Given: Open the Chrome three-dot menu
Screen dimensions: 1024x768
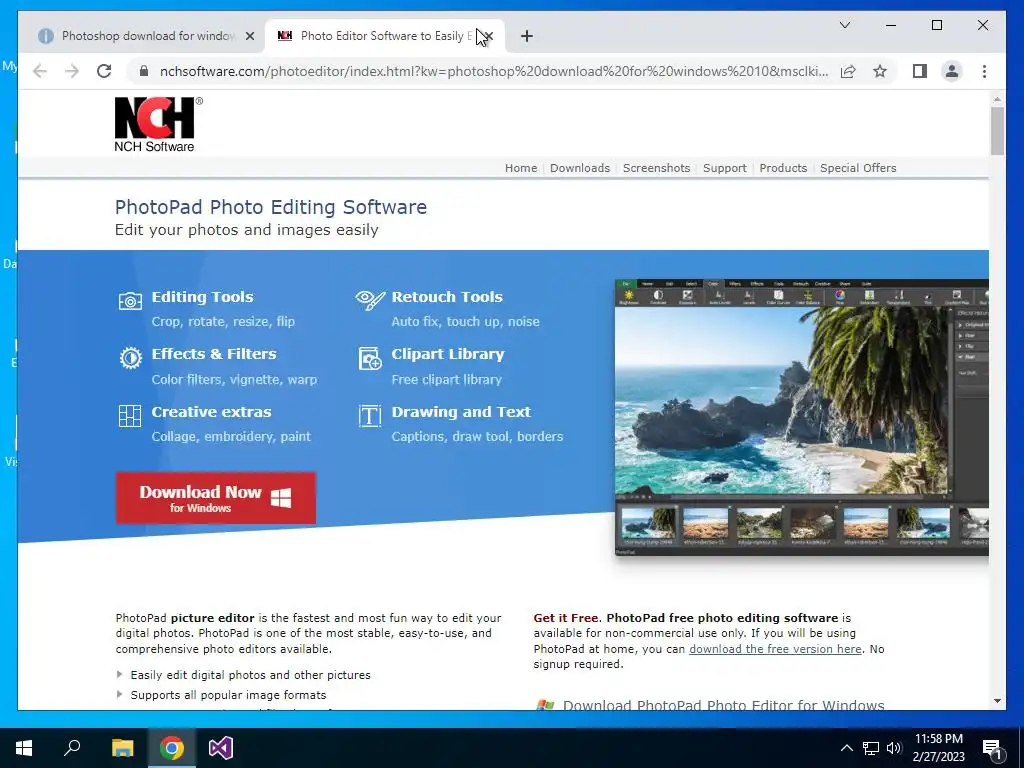Looking at the screenshot, I should (x=984, y=71).
